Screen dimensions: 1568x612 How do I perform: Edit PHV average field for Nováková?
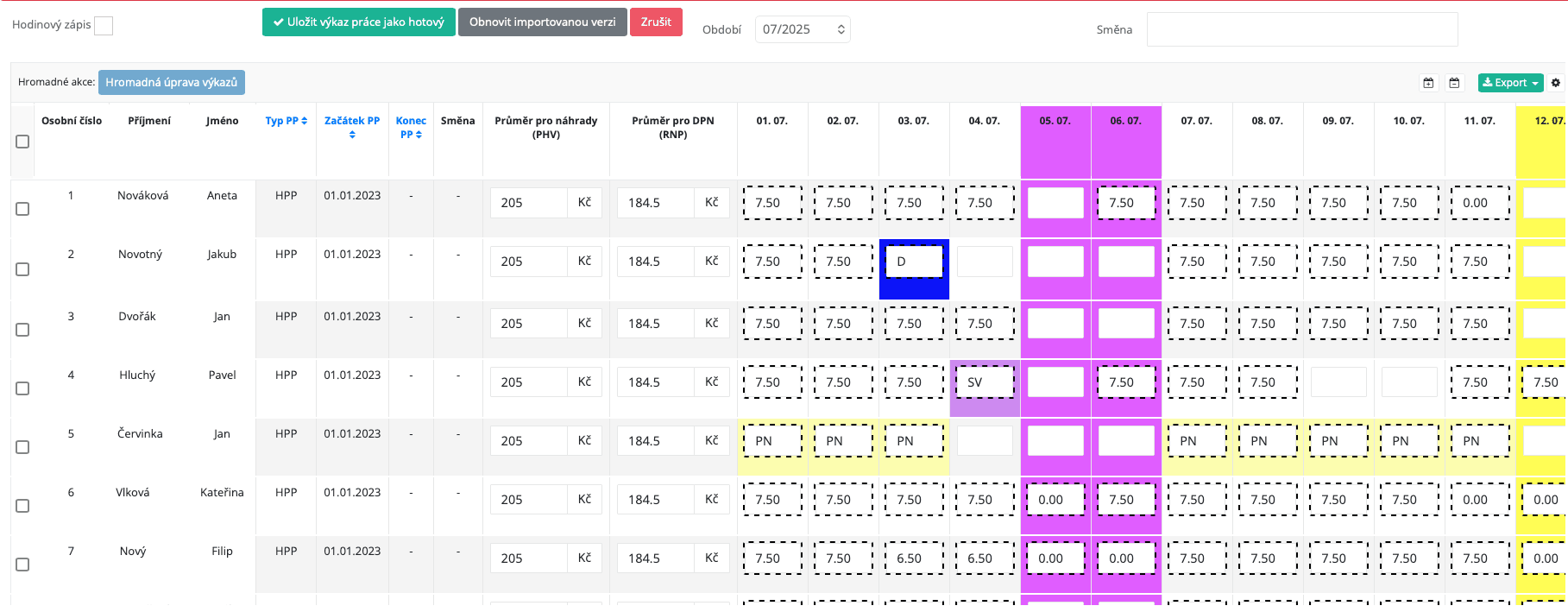(529, 203)
